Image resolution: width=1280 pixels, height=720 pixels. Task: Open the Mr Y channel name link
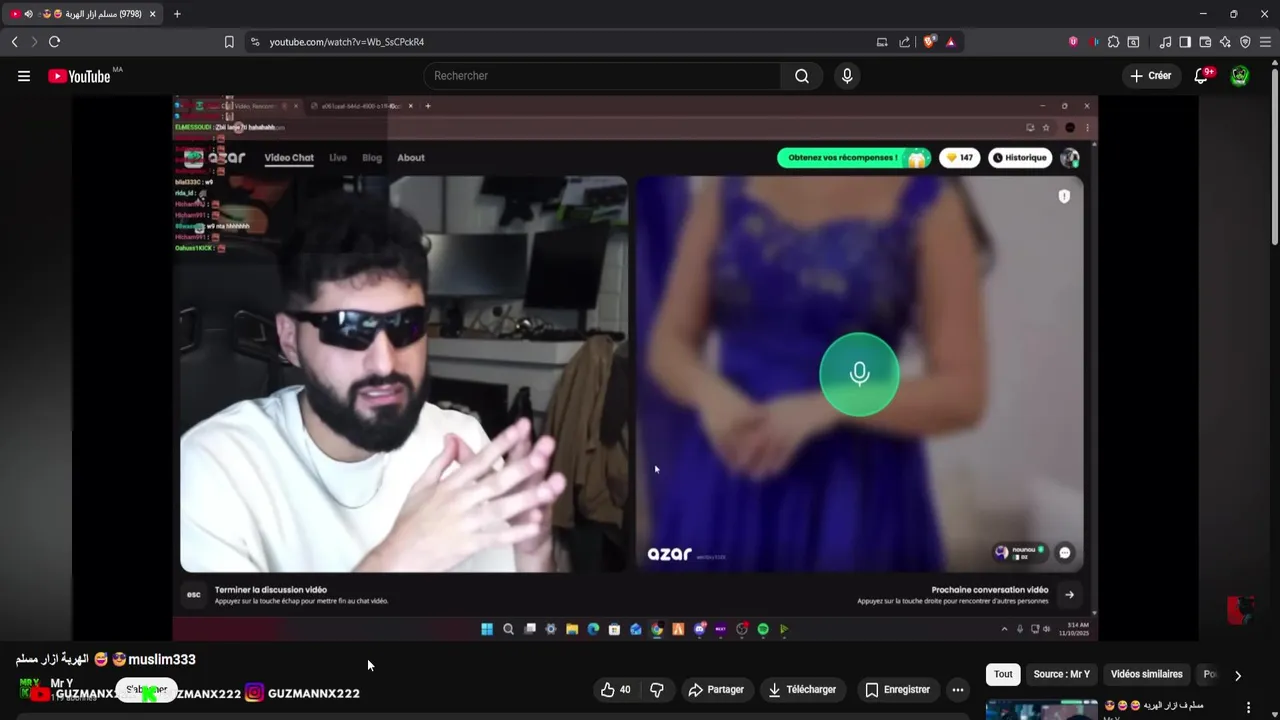[x=61, y=683]
